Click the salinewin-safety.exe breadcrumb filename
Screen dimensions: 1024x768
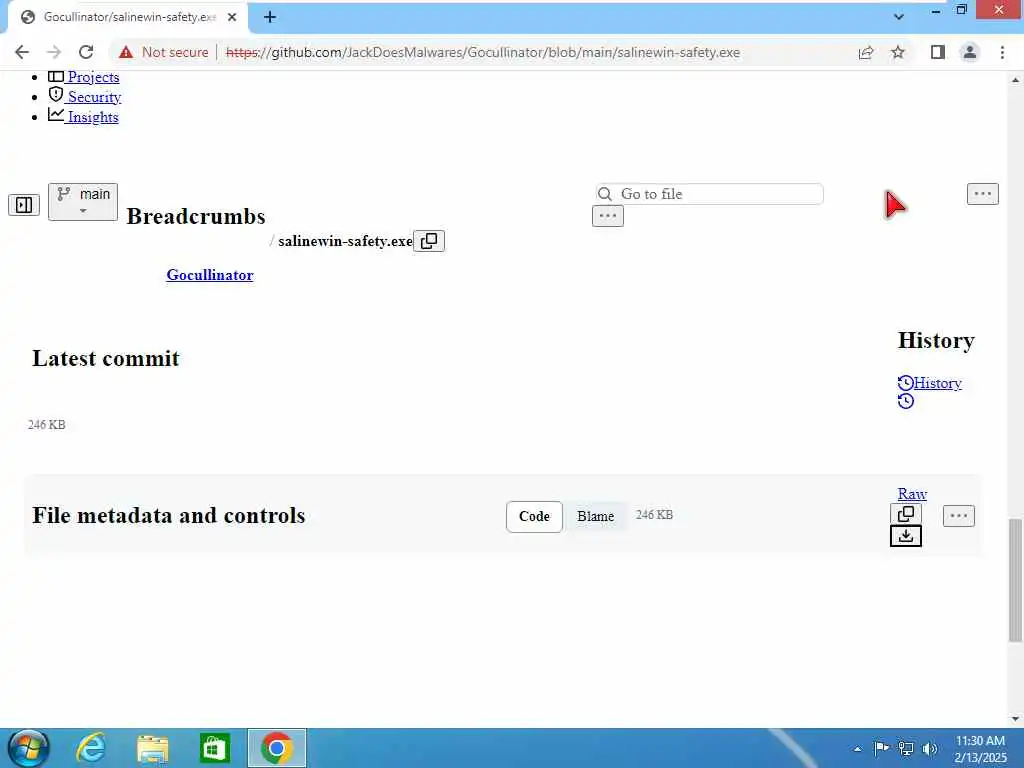(345, 241)
